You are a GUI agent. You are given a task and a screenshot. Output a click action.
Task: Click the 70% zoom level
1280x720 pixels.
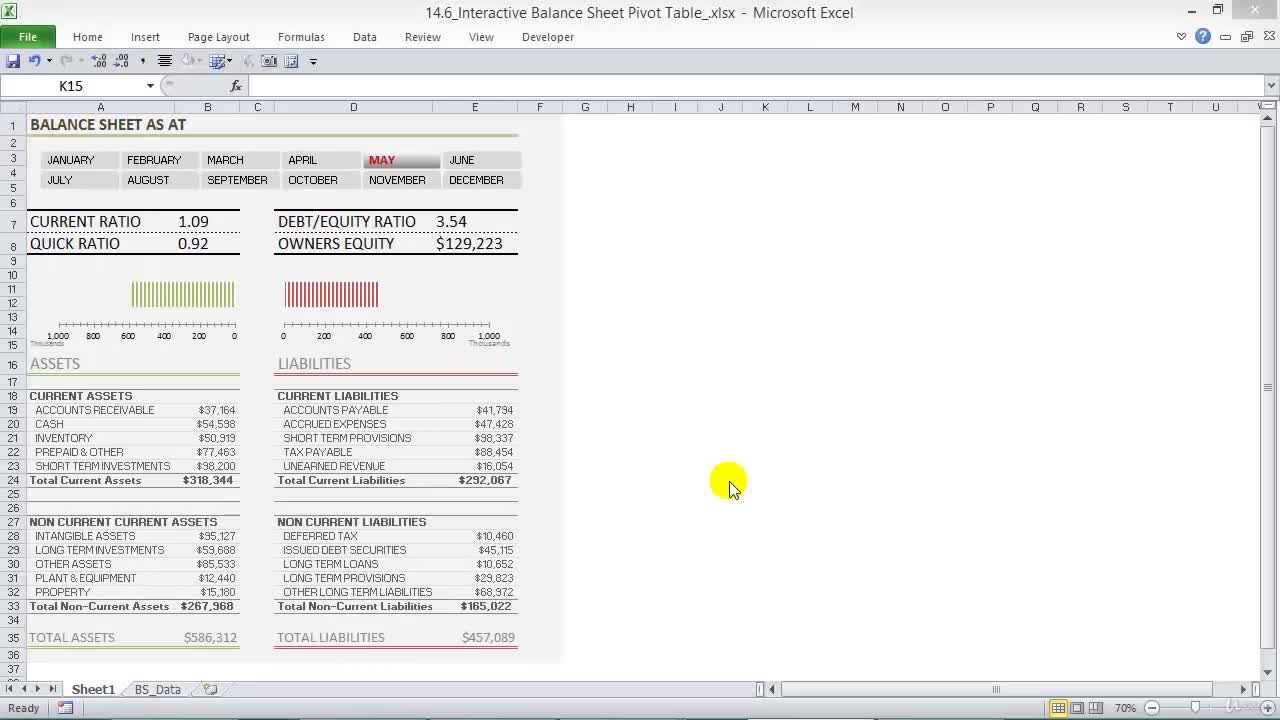[x=1125, y=708]
